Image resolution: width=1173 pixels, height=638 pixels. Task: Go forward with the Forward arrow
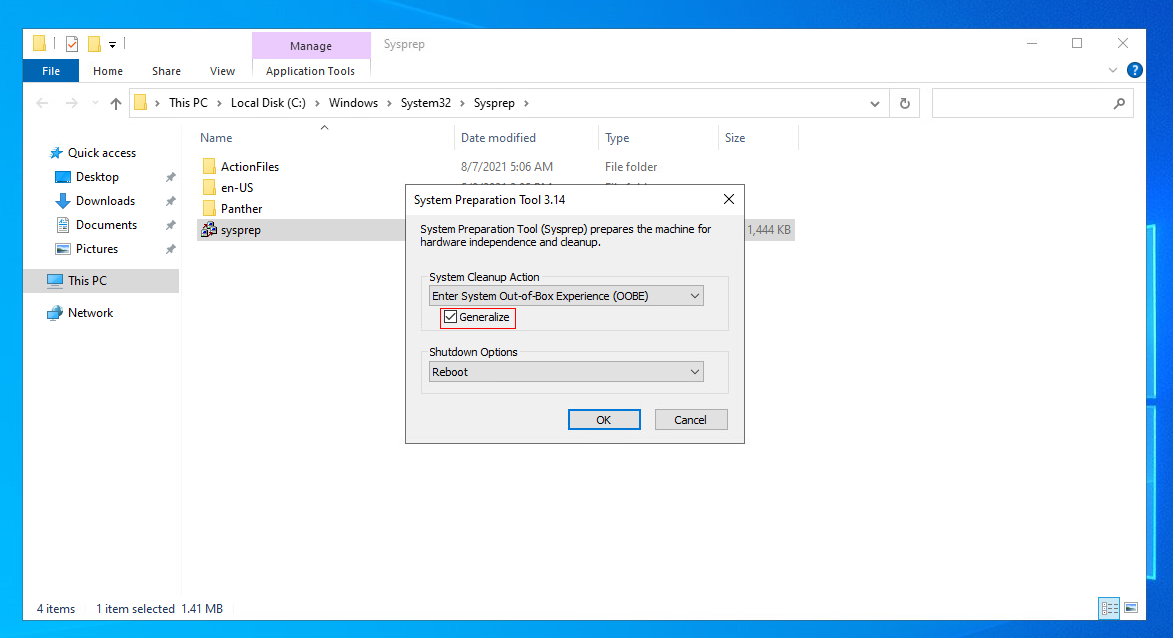click(71, 103)
